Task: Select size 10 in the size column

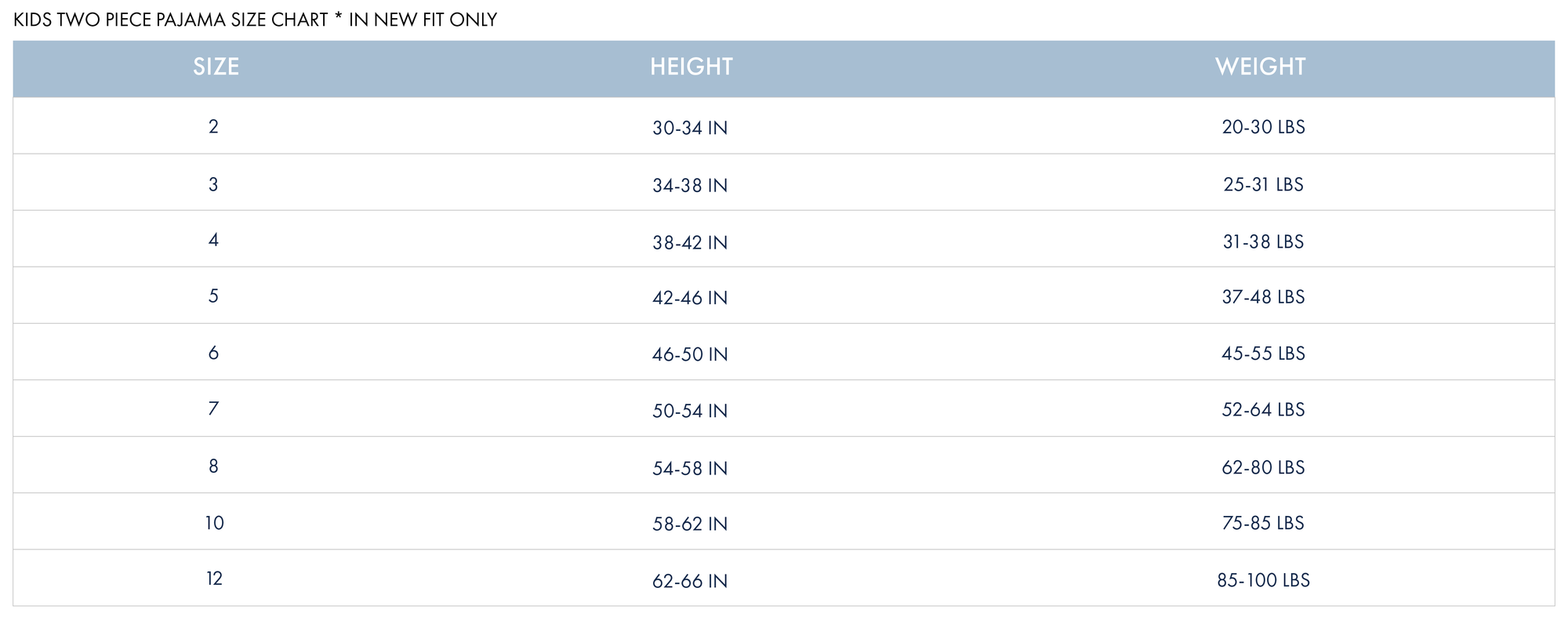Action: [x=214, y=523]
